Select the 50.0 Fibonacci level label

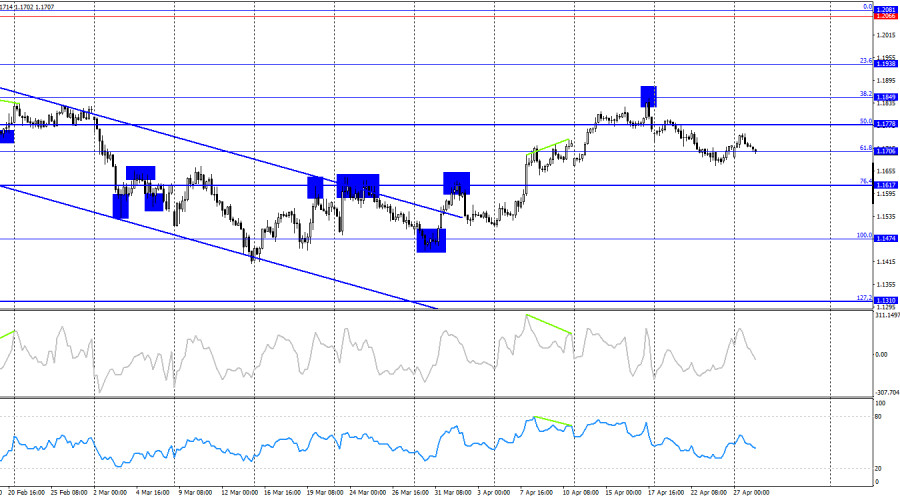(866, 121)
